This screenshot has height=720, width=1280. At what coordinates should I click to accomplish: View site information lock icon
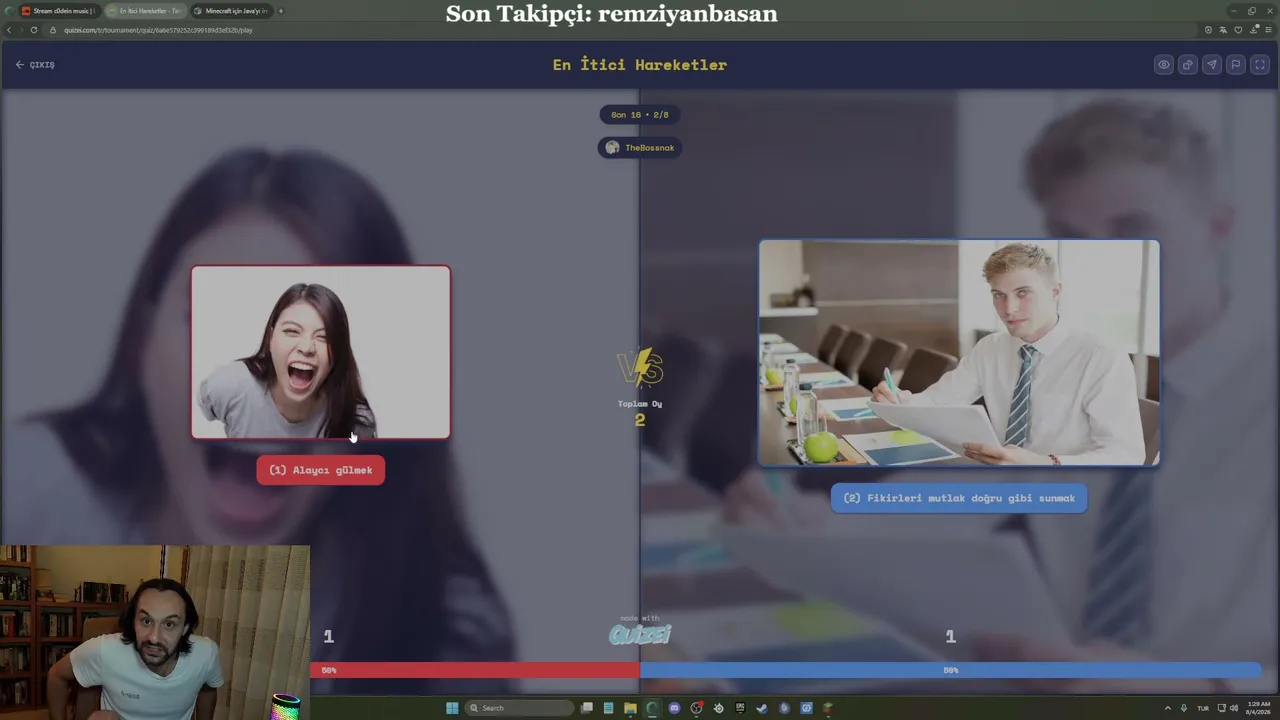(x=54, y=30)
